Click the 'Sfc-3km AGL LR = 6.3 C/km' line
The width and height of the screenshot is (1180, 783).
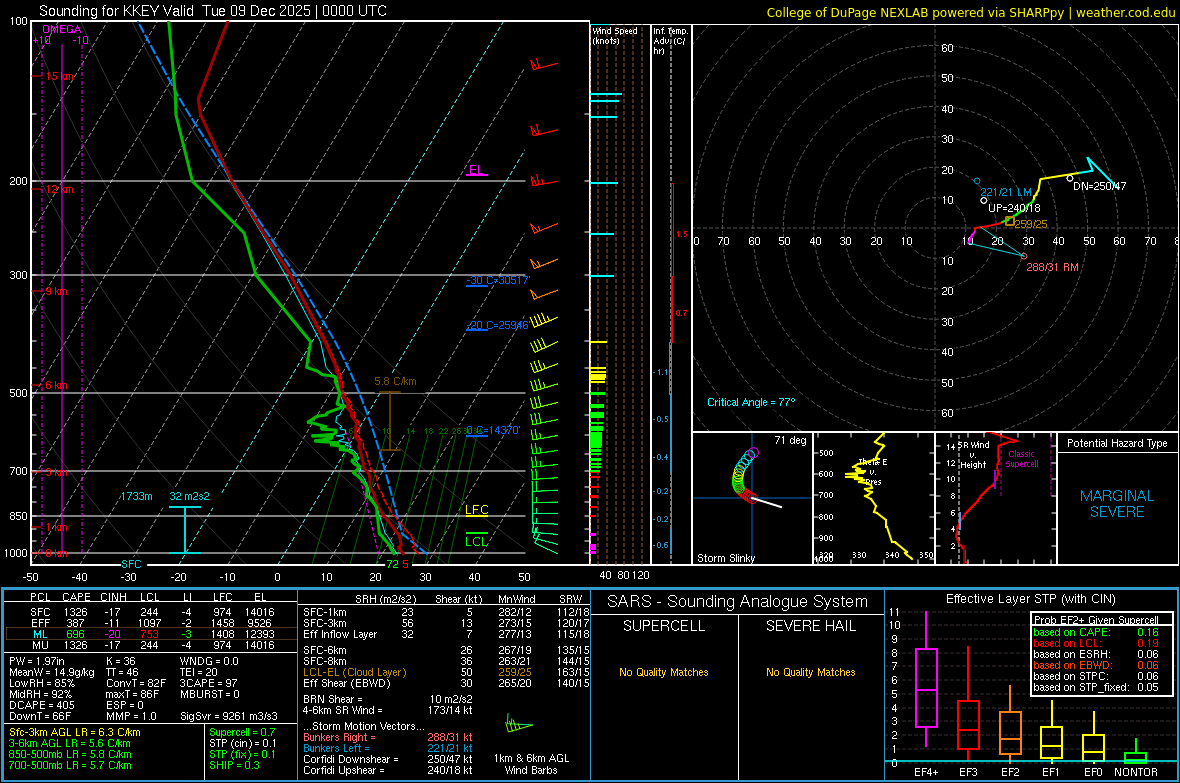(75, 732)
